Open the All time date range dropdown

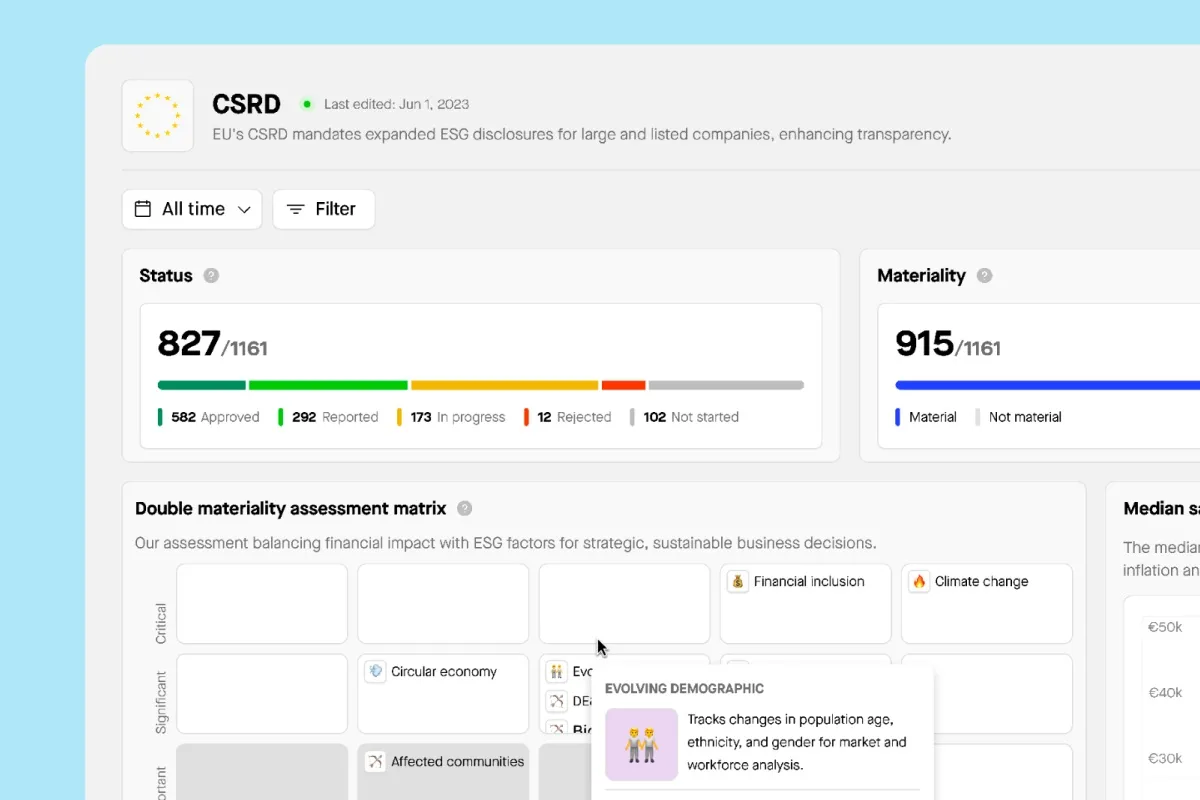[x=192, y=209]
